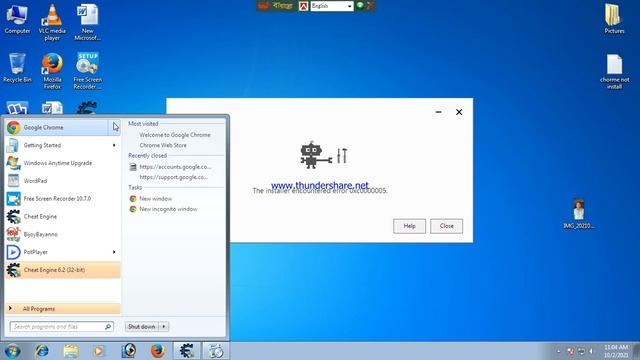Open Mozilla Firefox desktop shortcut
Image resolution: width=640 pixels, height=360 pixels.
tap(52, 71)
